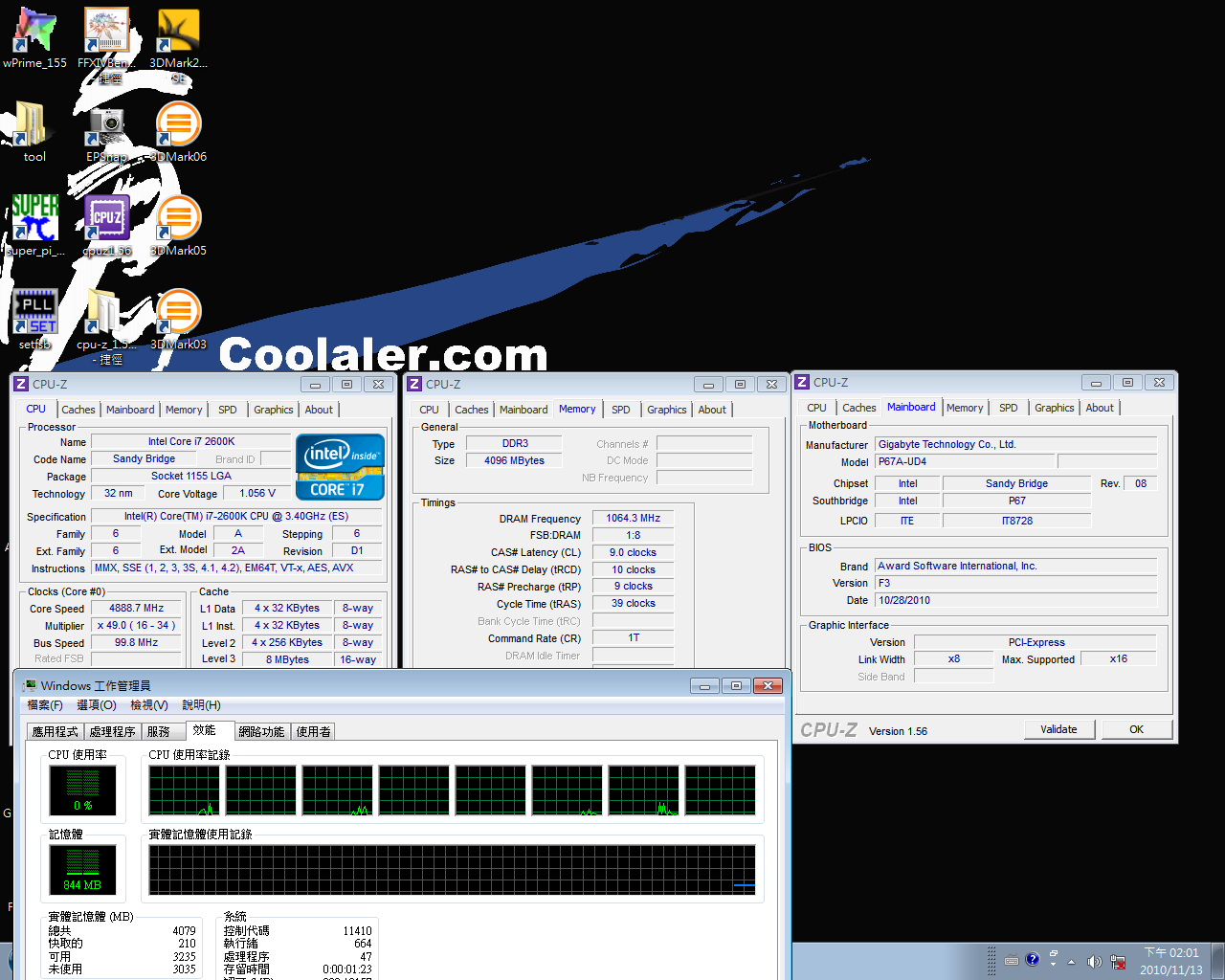Click the Core Voltage value 1.056 V
Screen dimensions: 1225x980
point(257,493)
